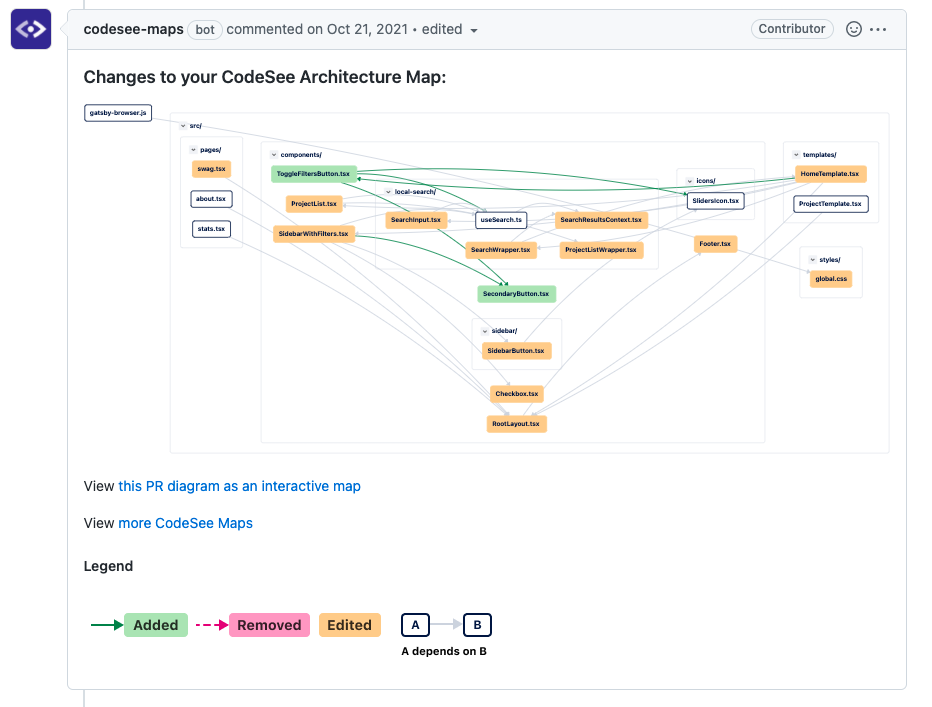The image size is (932, 707).
Task: Select the Footer.tsx node
Action: tap(715, 244)
